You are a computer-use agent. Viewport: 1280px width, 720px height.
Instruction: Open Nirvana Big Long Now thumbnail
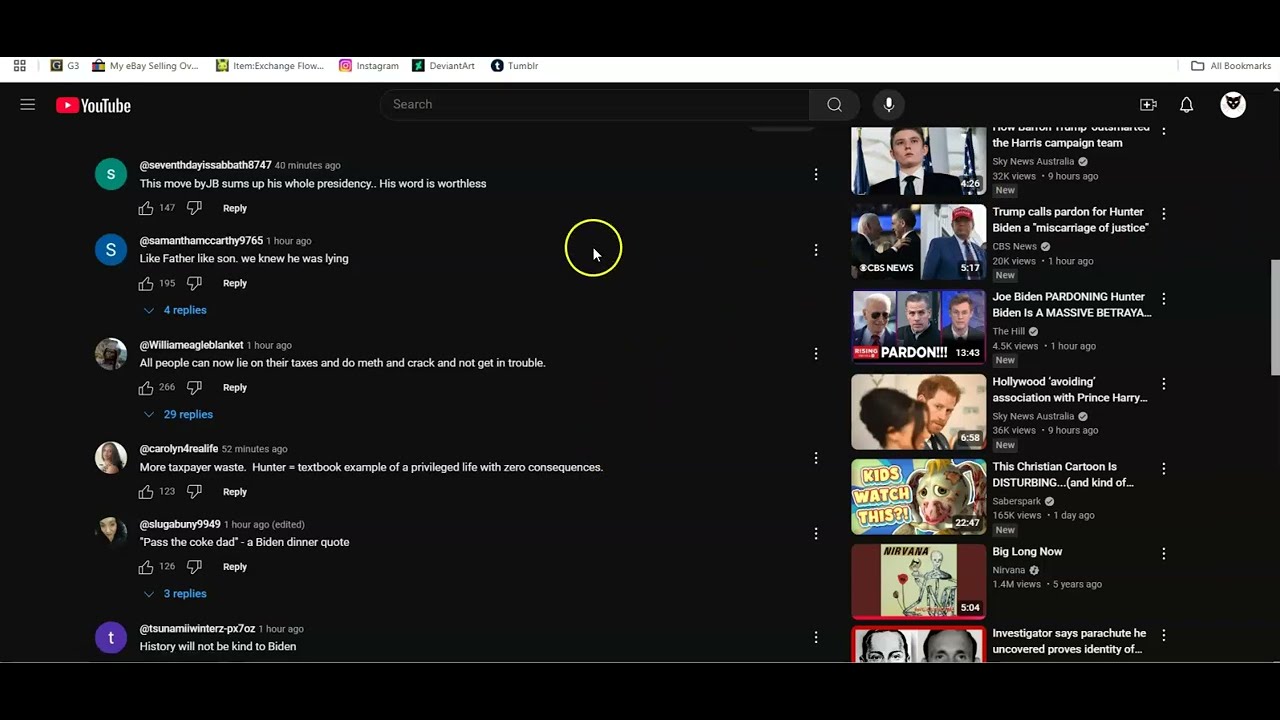(918, 582)
